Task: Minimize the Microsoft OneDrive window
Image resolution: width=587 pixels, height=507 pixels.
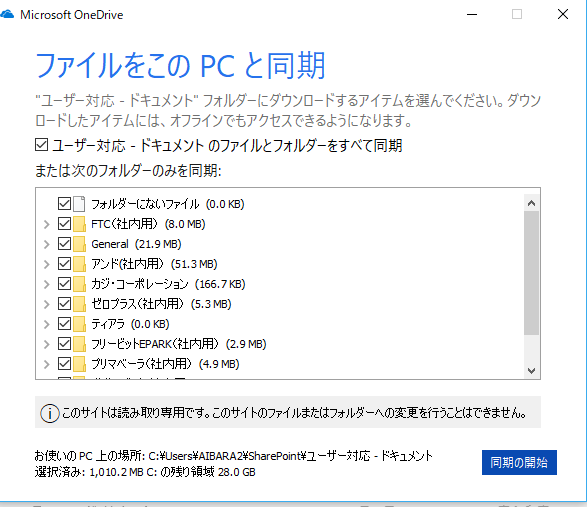Action: point(472,15)
